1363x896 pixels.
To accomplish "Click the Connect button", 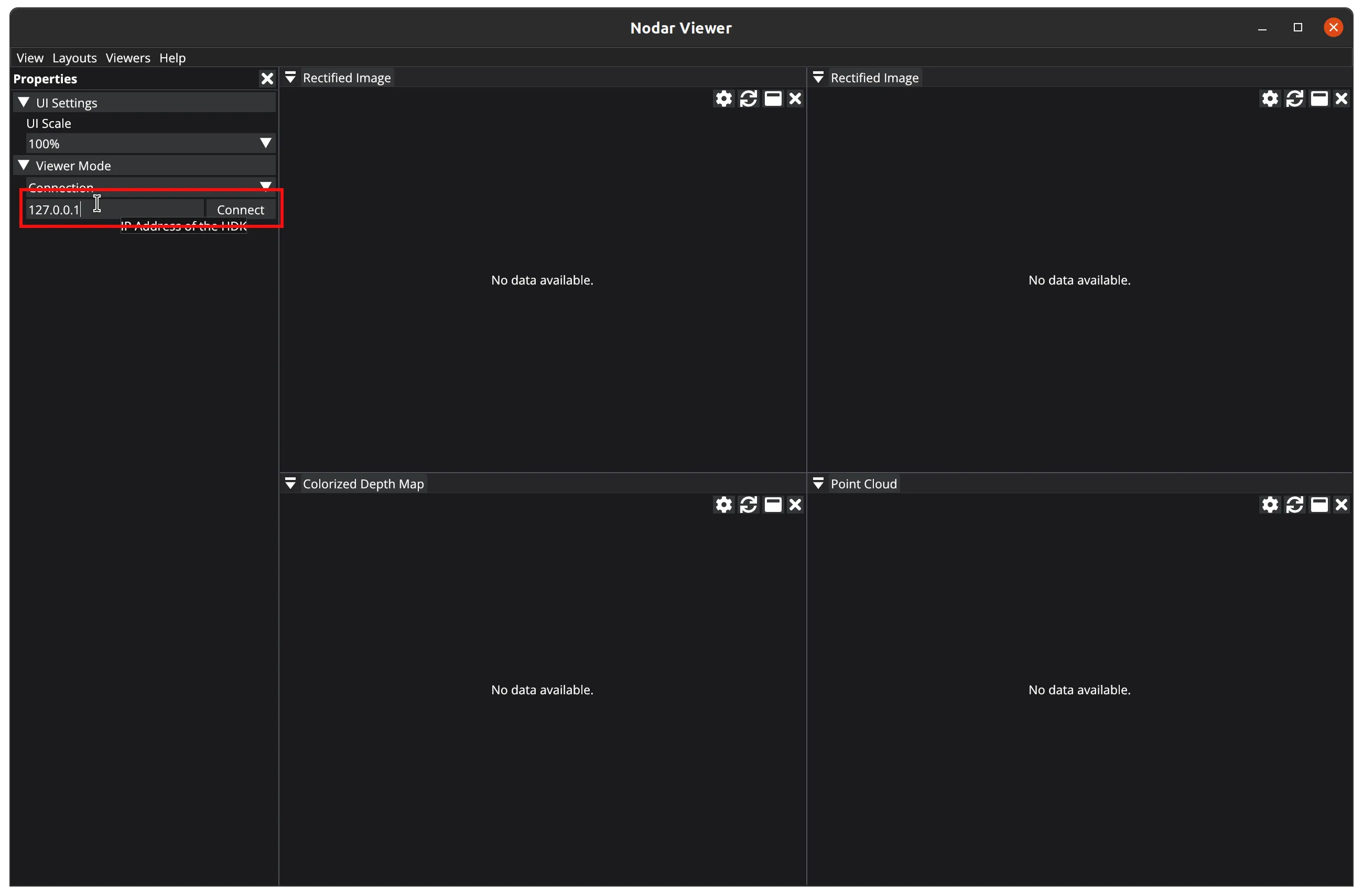I will pyautogui.click(x=240, y=210).
